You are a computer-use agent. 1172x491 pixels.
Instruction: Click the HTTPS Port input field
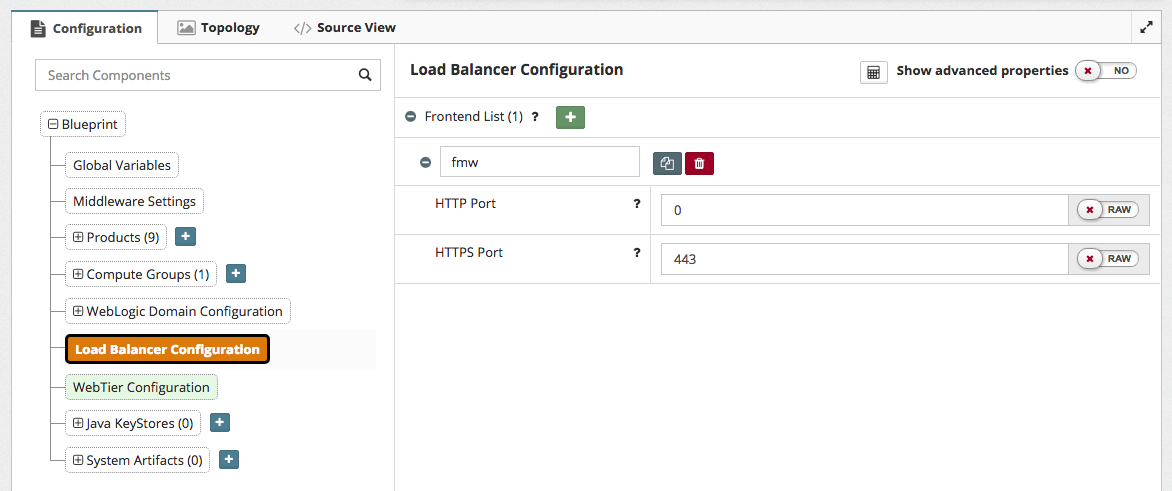(864, 259)
